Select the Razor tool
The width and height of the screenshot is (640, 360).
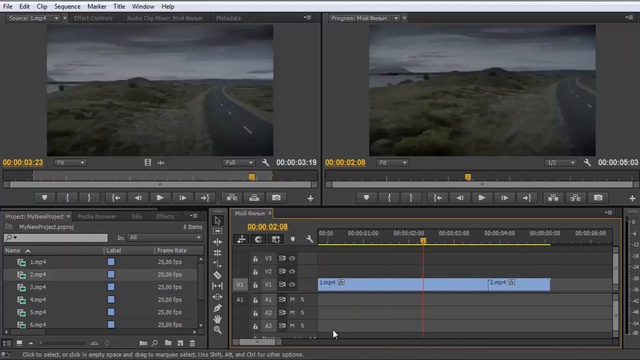[x=217, y=275]
